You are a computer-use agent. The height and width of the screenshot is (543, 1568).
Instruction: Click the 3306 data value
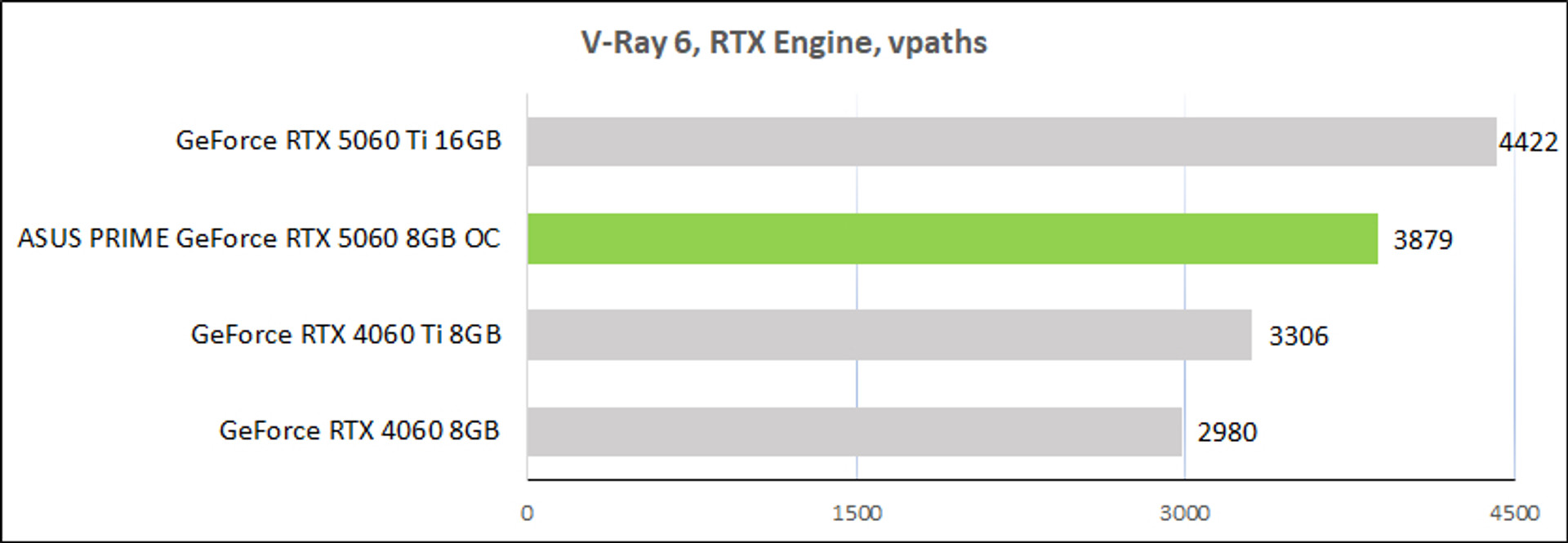(1298, 336)
